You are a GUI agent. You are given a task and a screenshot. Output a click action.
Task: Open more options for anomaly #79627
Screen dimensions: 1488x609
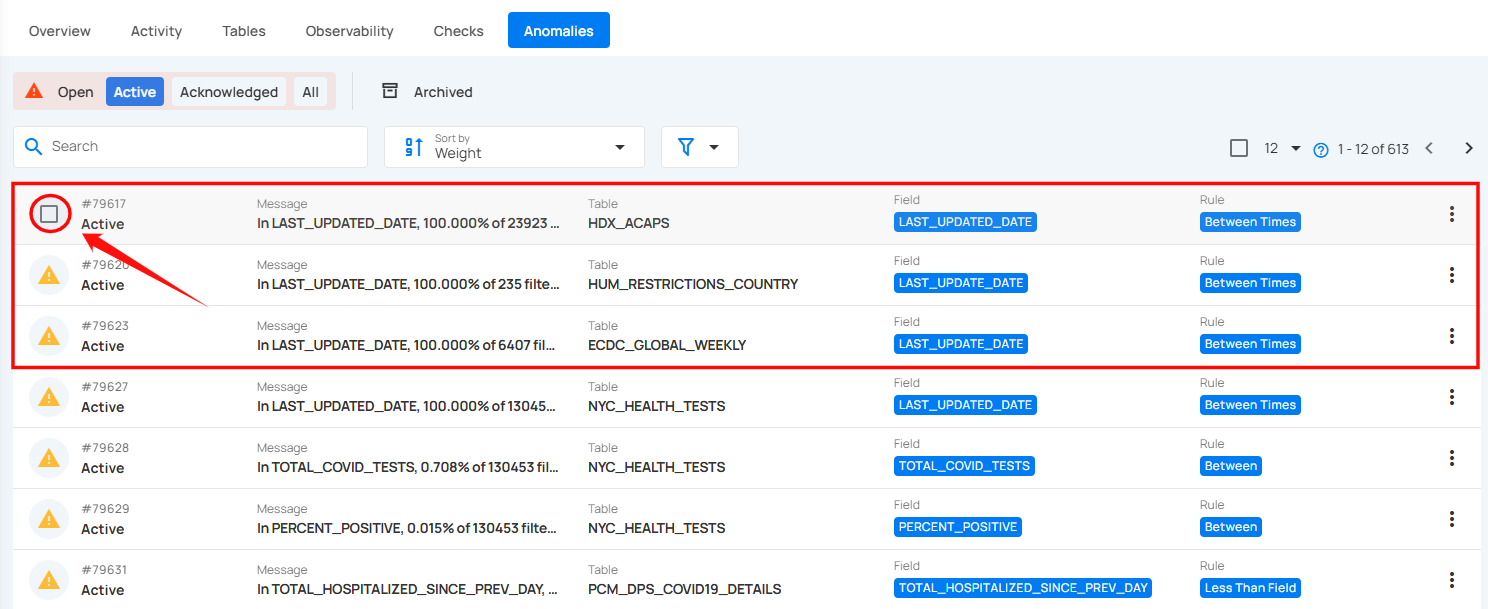click(x=1452, y=397)
